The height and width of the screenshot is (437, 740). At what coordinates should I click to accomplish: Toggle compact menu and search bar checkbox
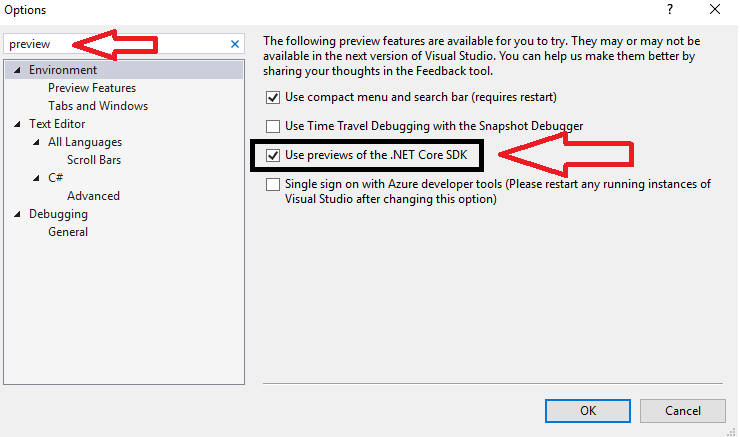273,97
